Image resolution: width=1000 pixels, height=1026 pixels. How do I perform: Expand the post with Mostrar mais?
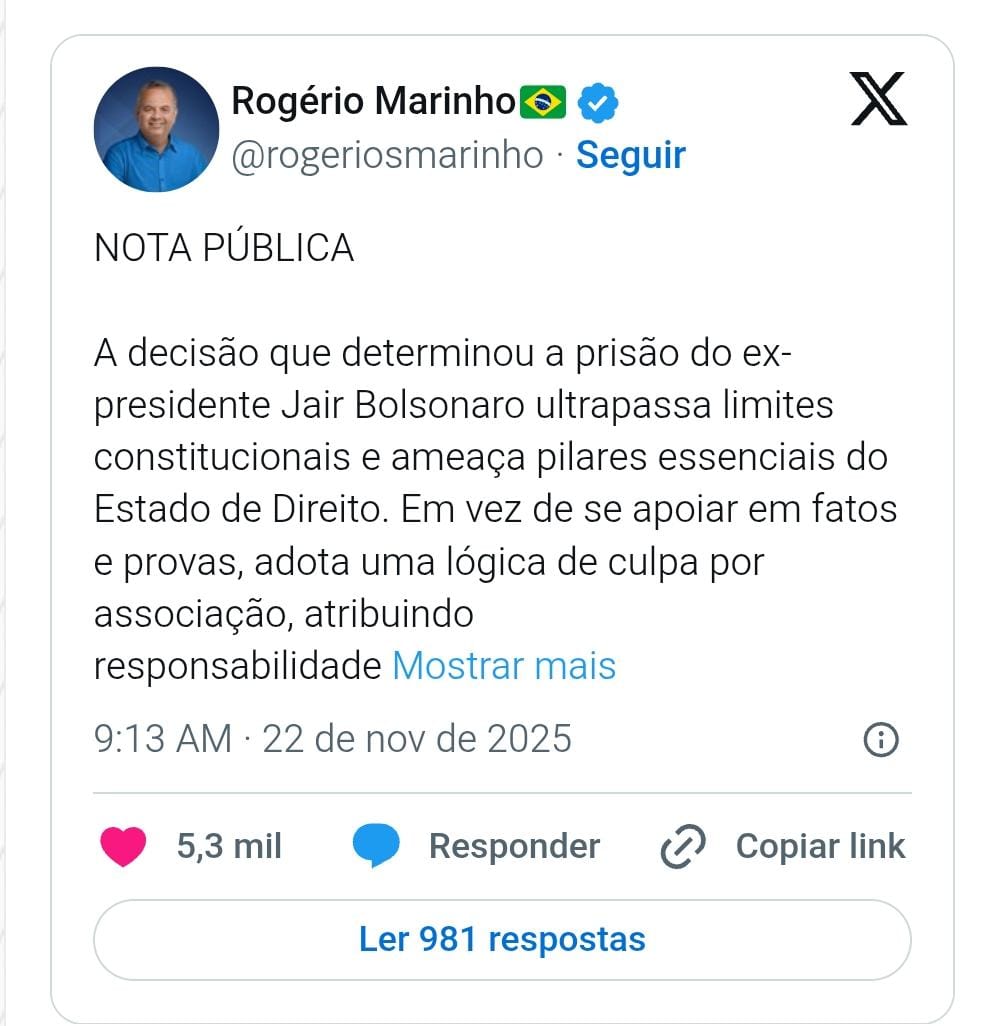pyautogui.click(x=504, y=666)
